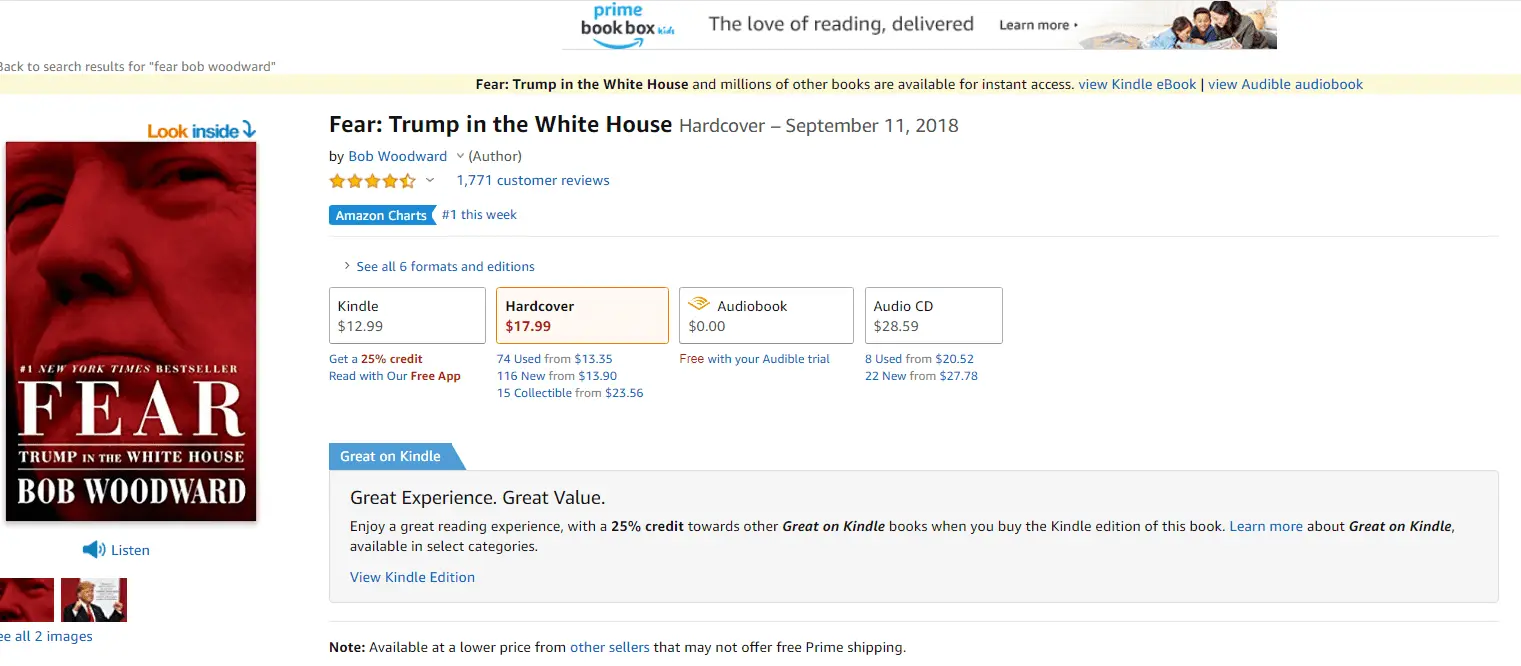The width and height of the screenshot is (1521, 666).
Task: Click the main Fear book cover image
Action: pyautogui.click(x=131, y=331)
